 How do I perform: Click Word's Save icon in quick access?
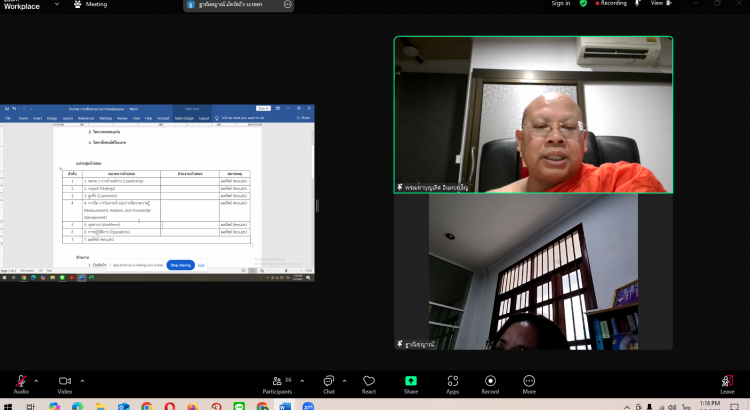point(7,109)
